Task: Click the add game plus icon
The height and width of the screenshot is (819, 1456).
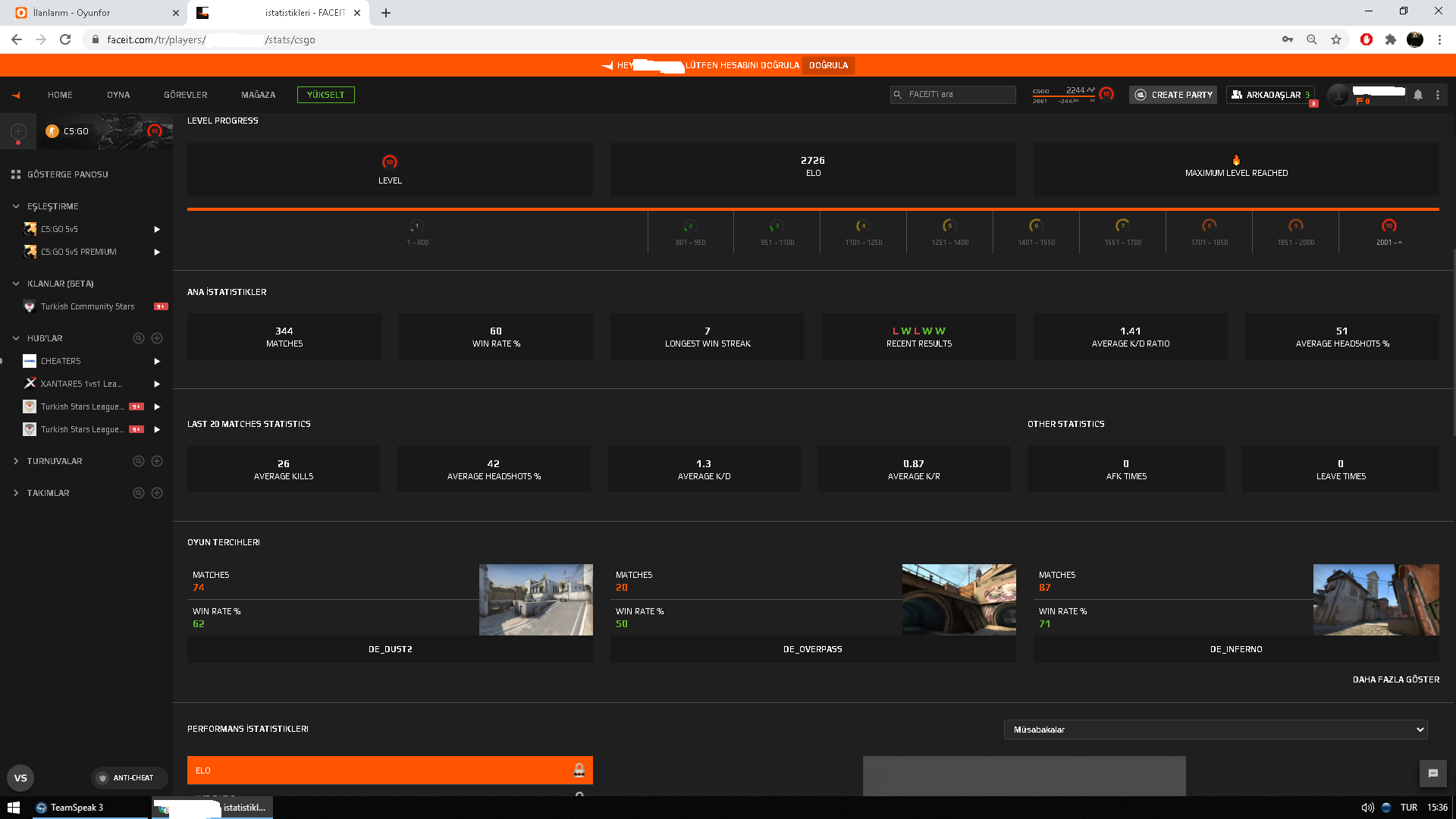Action: [18, 131]
